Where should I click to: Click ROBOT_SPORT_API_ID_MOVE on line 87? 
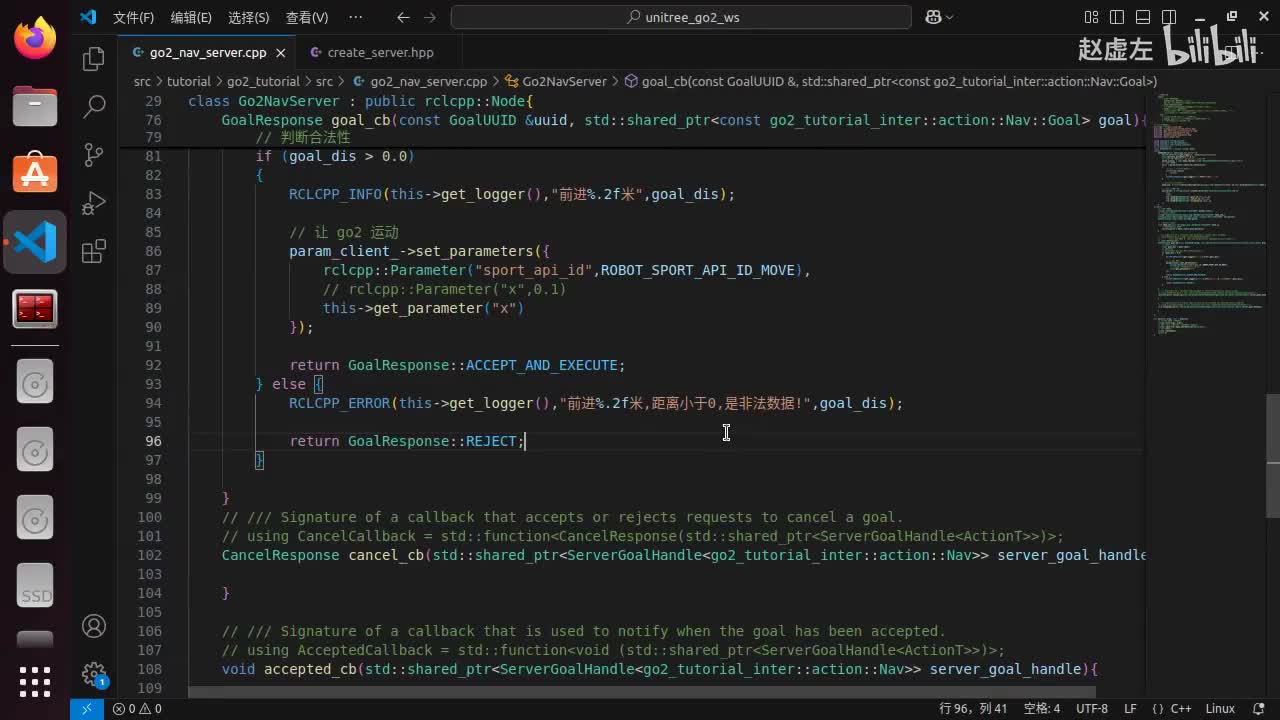698,270
